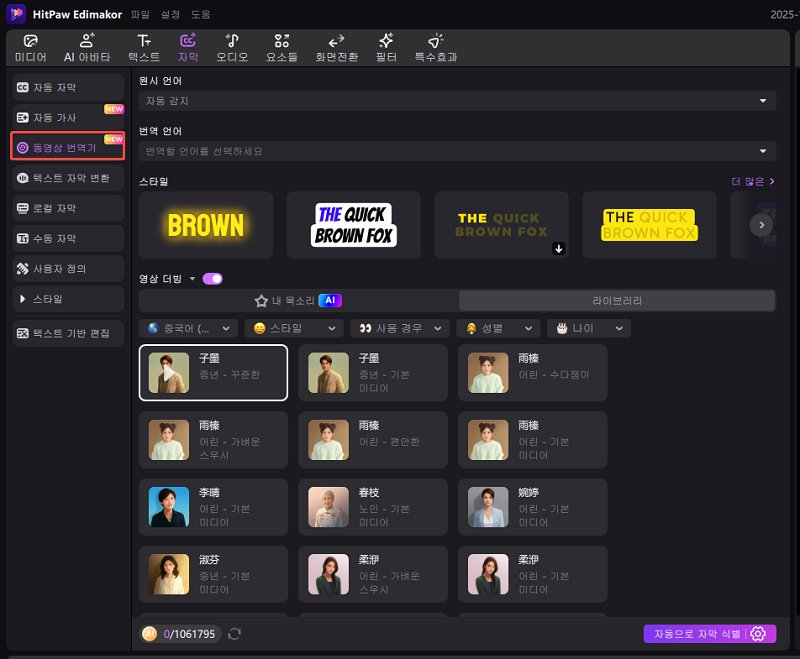Toggle the 영상 더빙 switch off
Screen dimensions: 800x659
click(212, 278)
